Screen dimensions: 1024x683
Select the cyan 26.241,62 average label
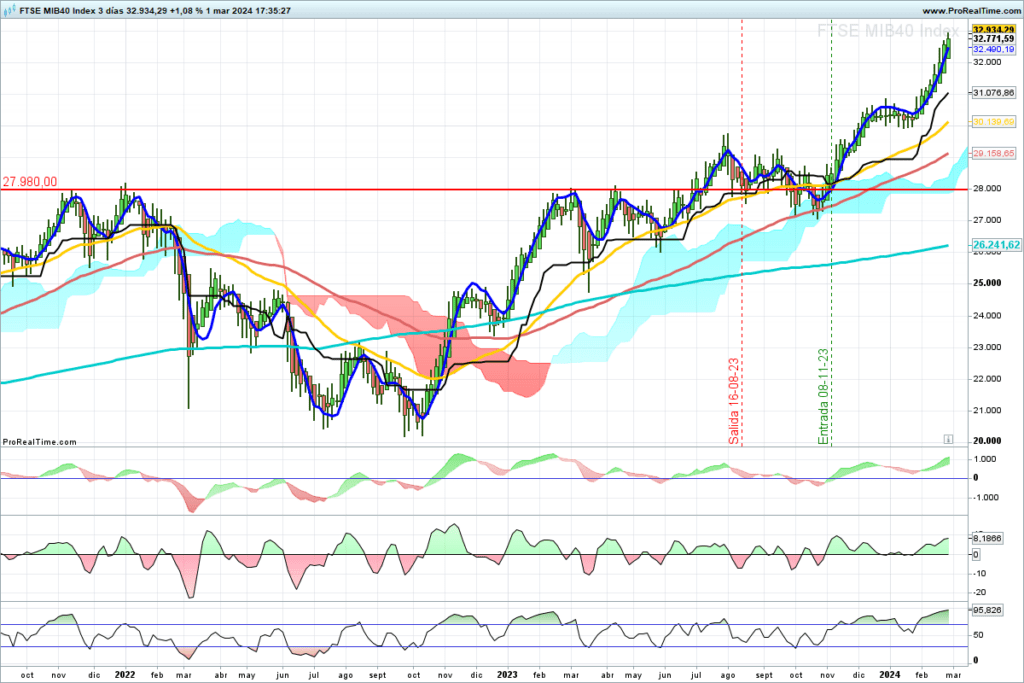coord(996,245)
